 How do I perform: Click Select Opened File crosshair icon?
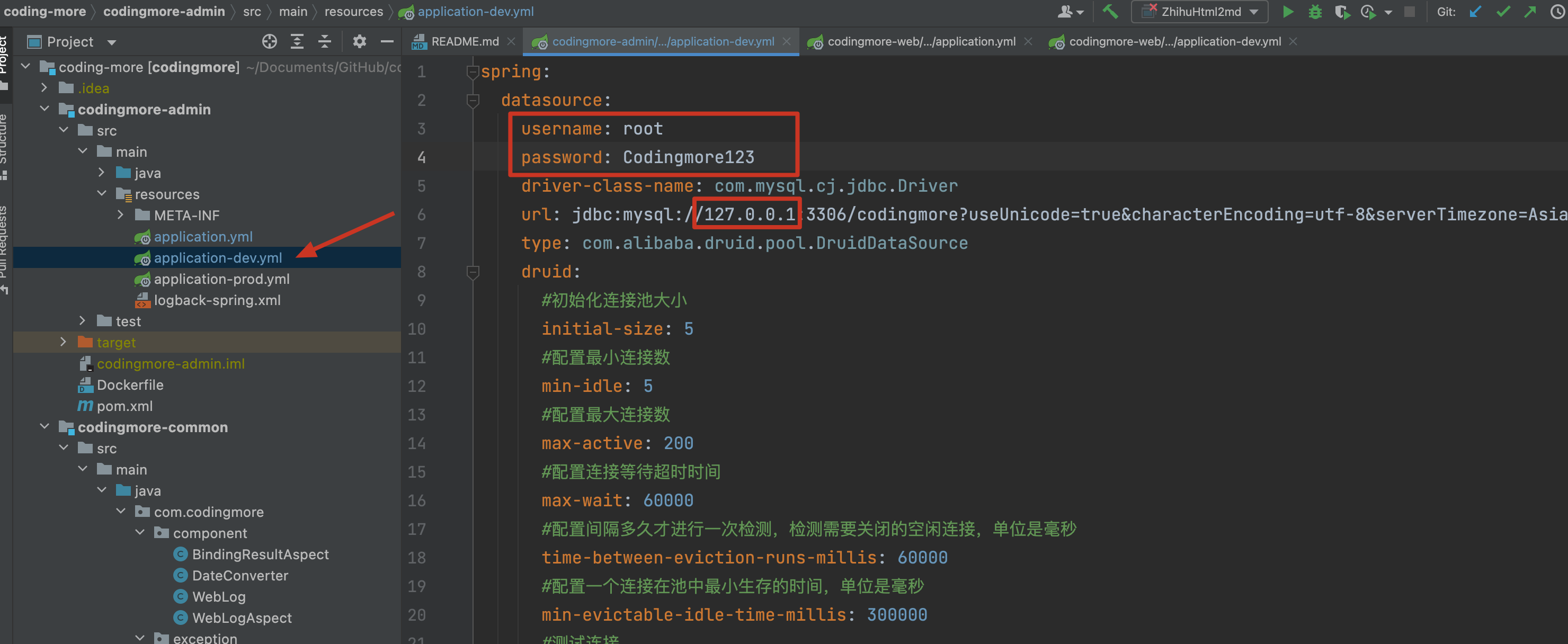(269, 41)
